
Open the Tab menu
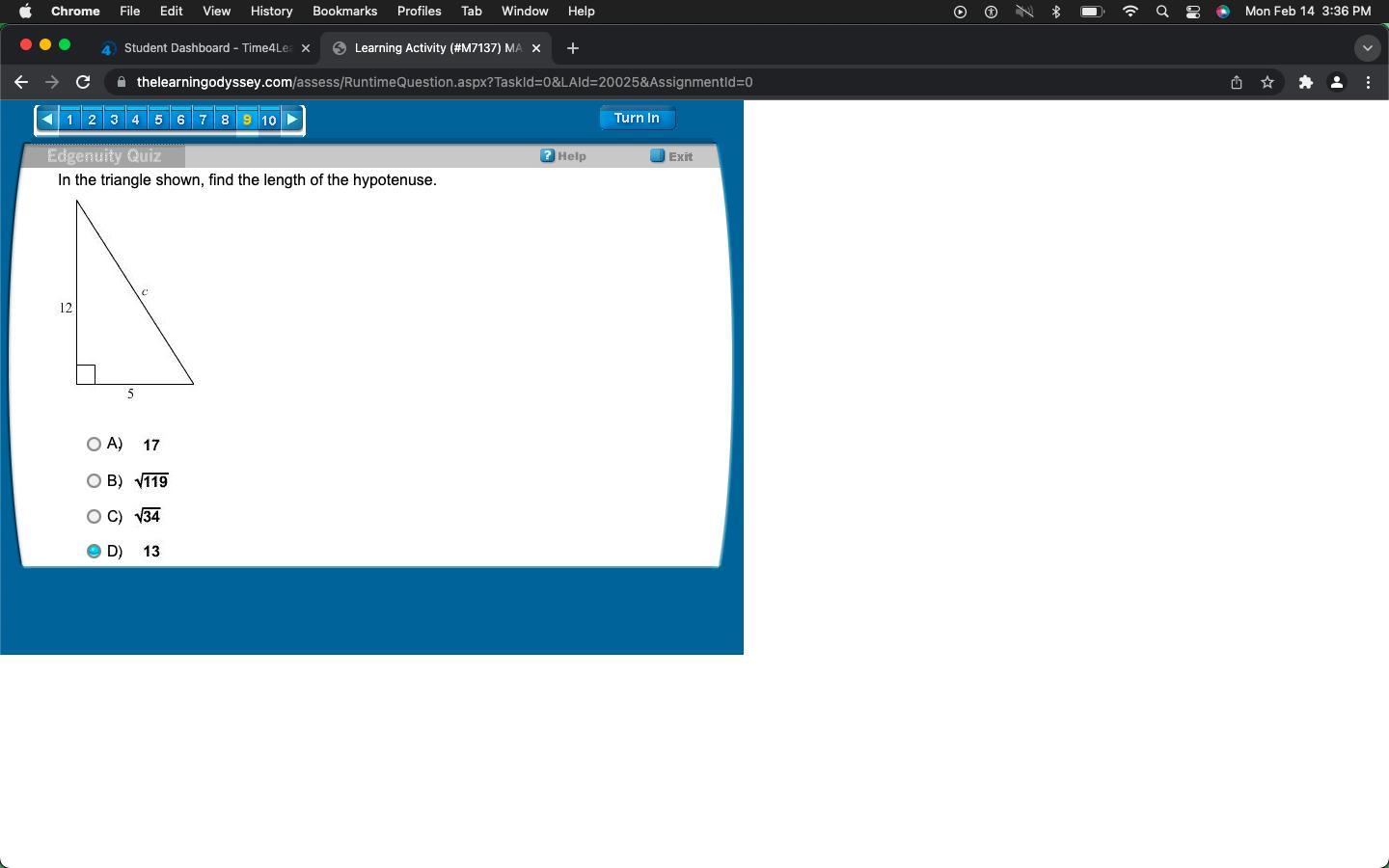(472, 12)
